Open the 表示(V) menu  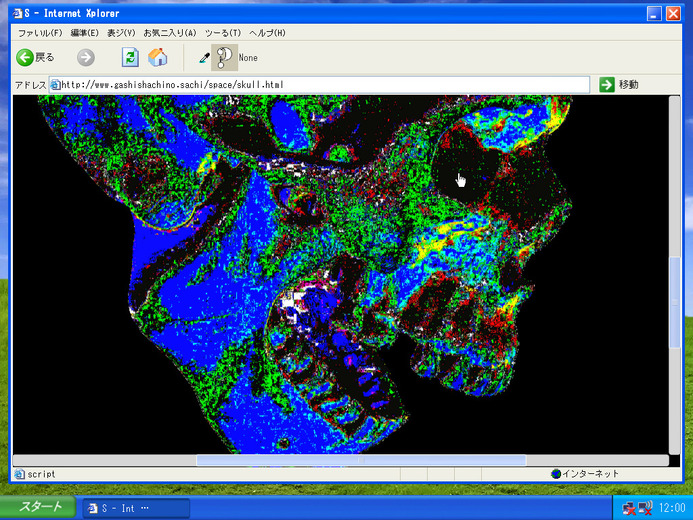[x=121, y=33]
